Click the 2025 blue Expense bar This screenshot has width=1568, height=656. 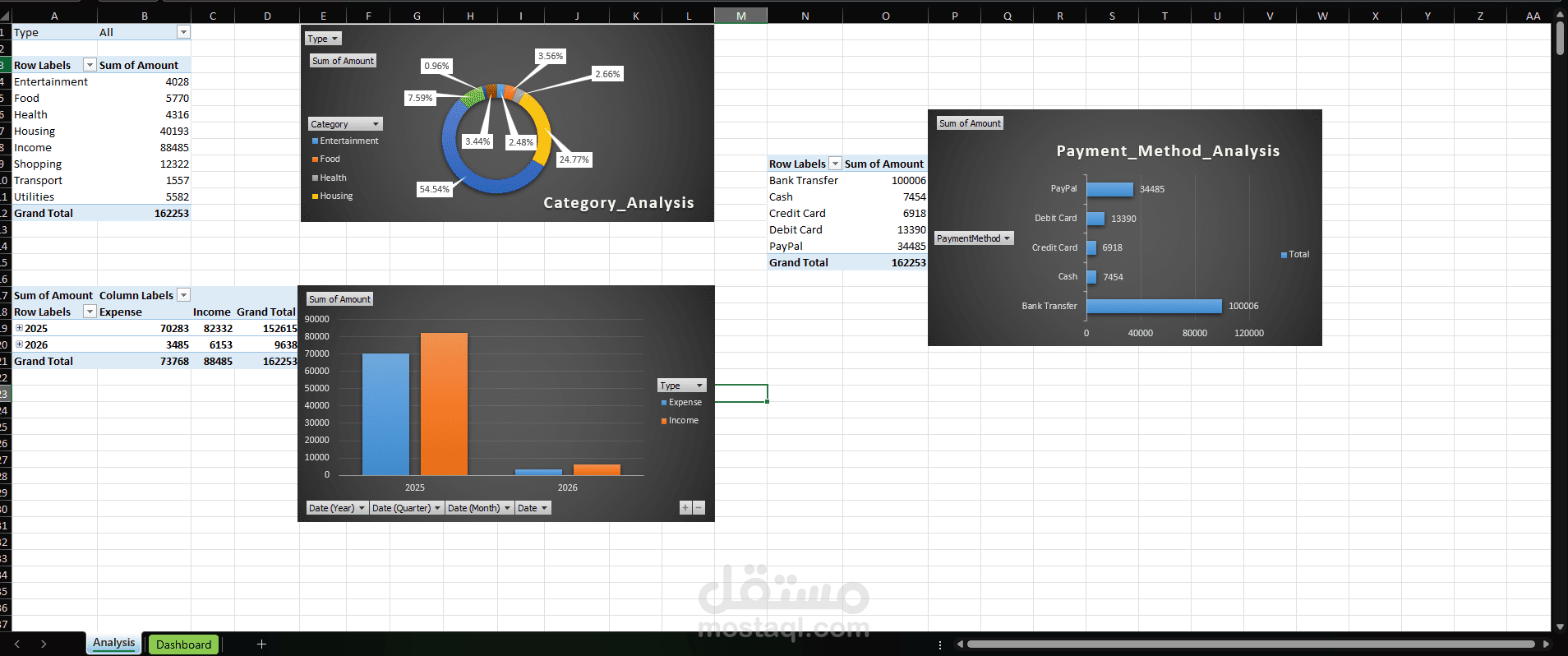point(385,414)
